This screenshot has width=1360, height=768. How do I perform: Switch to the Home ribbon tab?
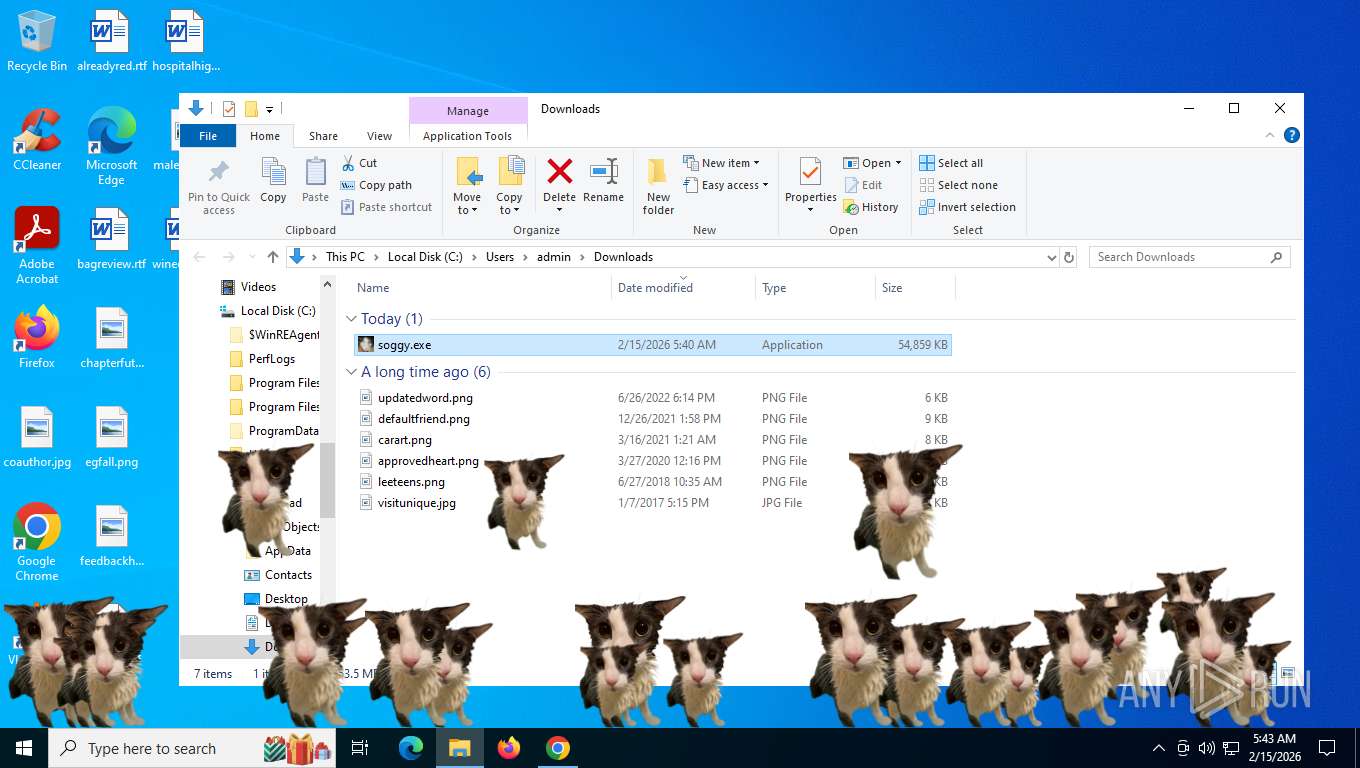click(265, 136)
